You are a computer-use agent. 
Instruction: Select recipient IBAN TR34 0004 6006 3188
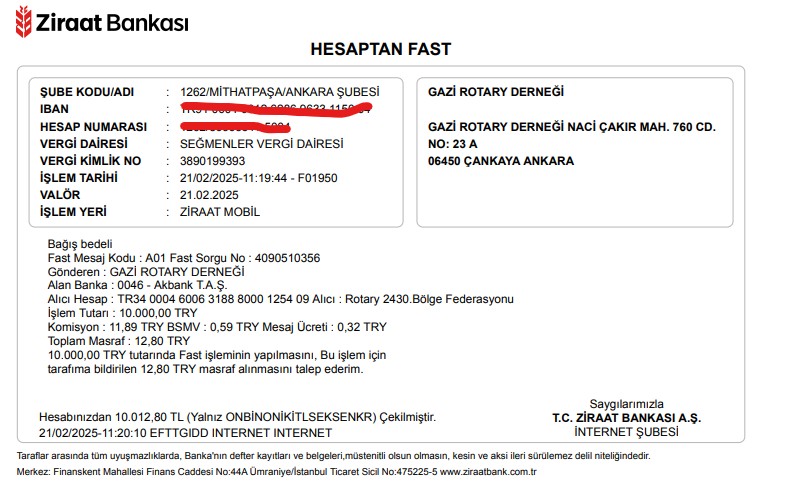(x=176, y=299)
